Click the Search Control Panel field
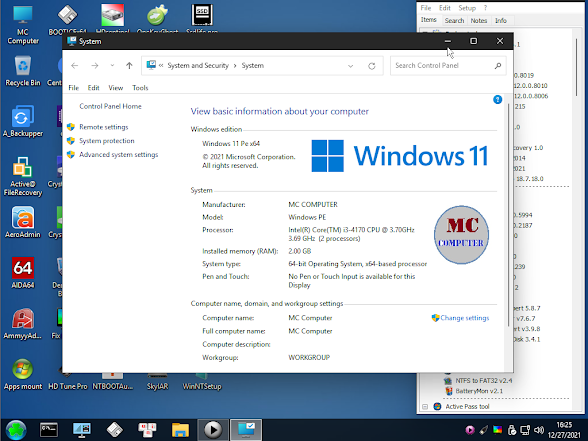 pyautogui.click(x=448, y=66)
